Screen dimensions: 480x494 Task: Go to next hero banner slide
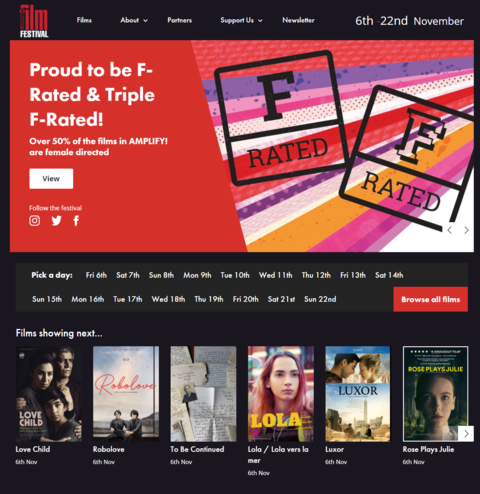(466, 230)
